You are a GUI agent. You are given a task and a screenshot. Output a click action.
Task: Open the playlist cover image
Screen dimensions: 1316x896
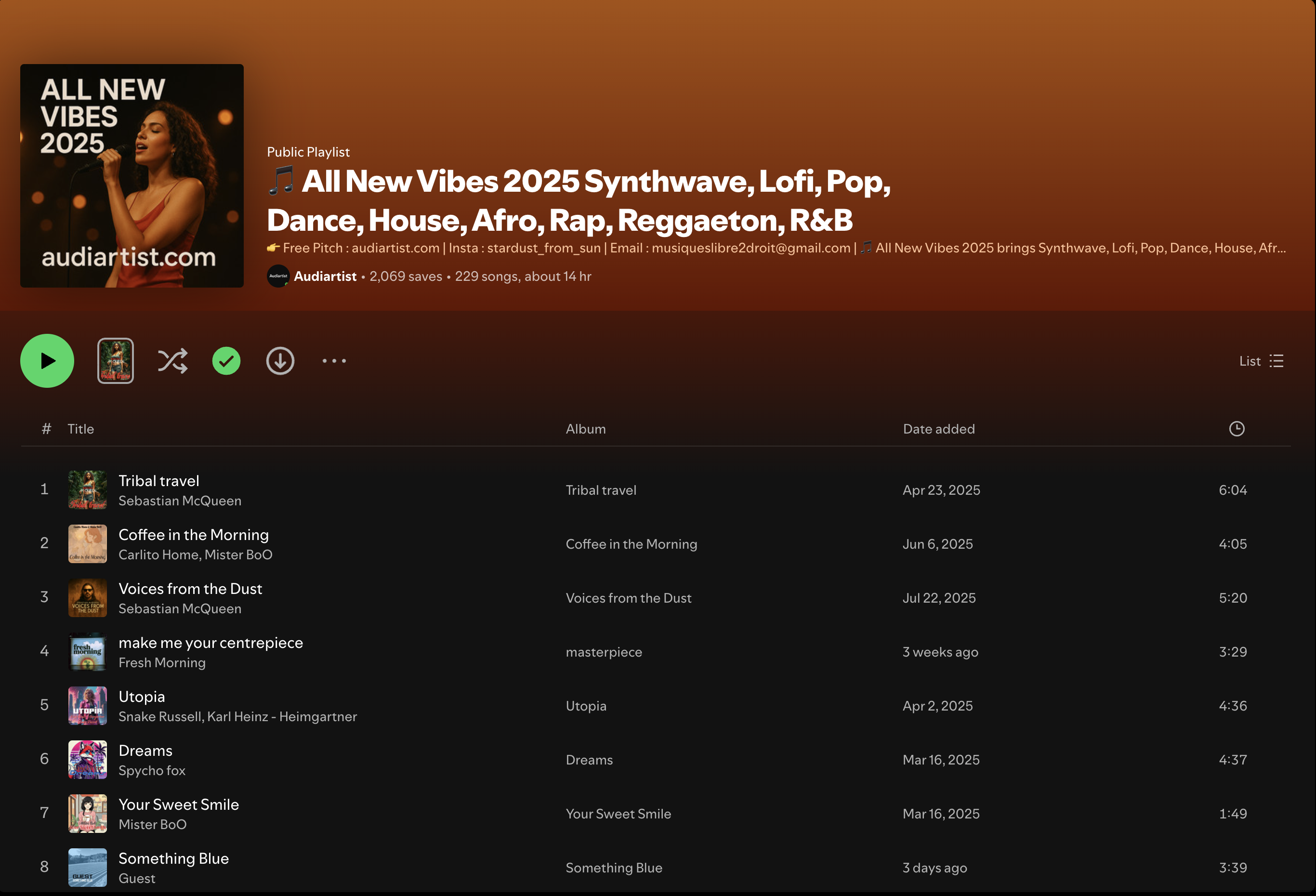coord(132,175)
